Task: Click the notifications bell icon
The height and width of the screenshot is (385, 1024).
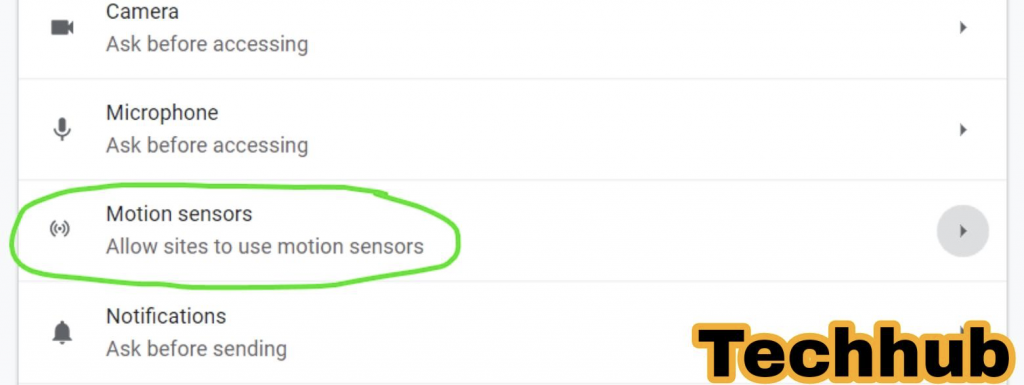Action: click(x=62, y=333)
